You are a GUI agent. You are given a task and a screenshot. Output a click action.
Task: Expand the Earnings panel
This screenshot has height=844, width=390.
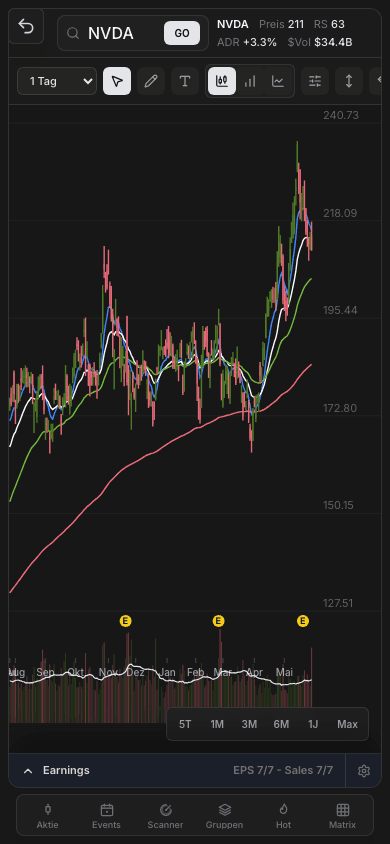pos(176,770)
